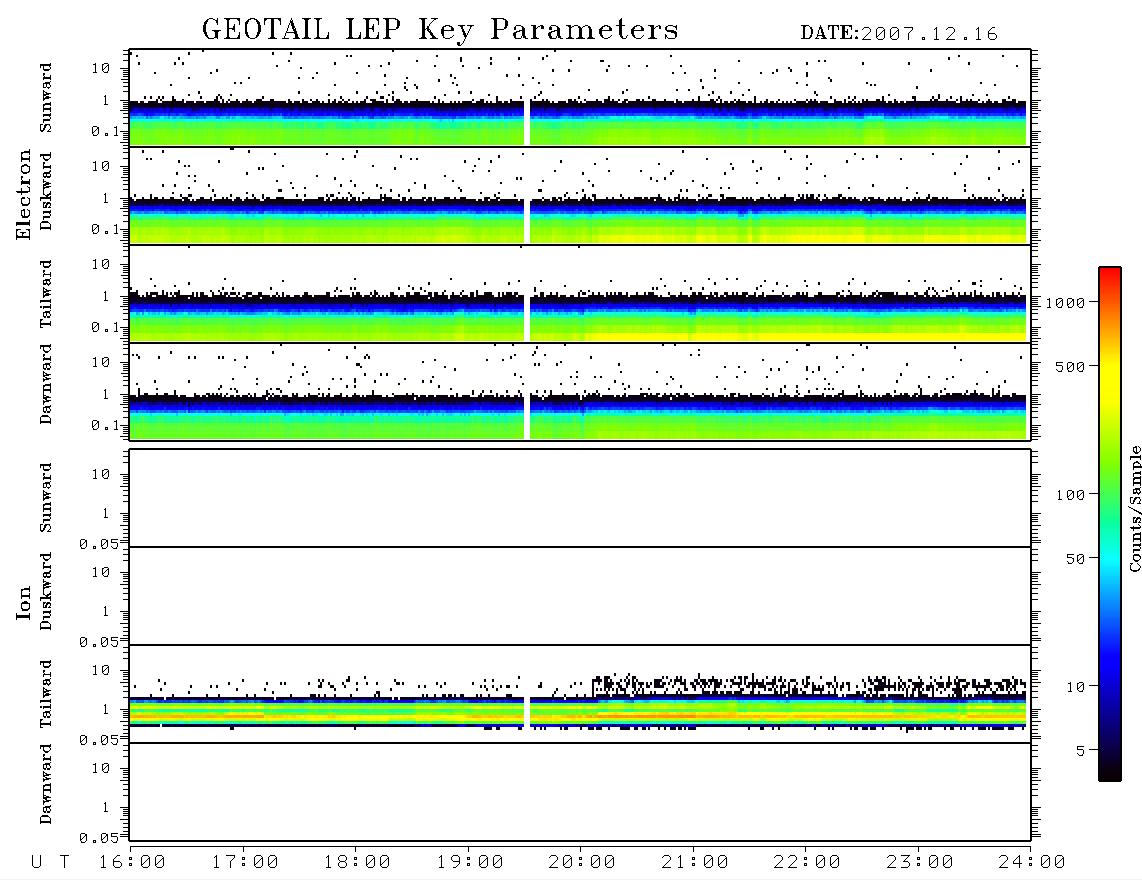This screenshot has width=1142, height=880.
Task: Click the empty Ion Dawnward panel
Action: point(580,792)
